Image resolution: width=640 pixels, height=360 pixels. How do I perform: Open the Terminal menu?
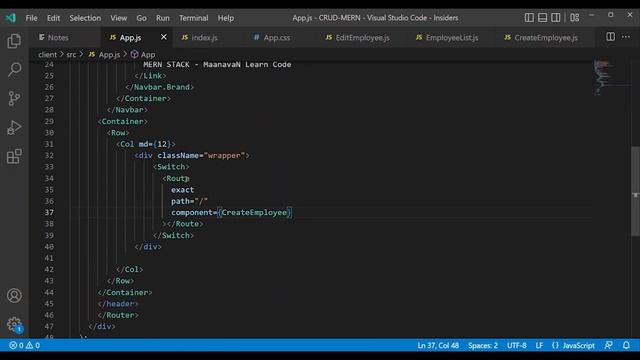(x=193, y=18)
